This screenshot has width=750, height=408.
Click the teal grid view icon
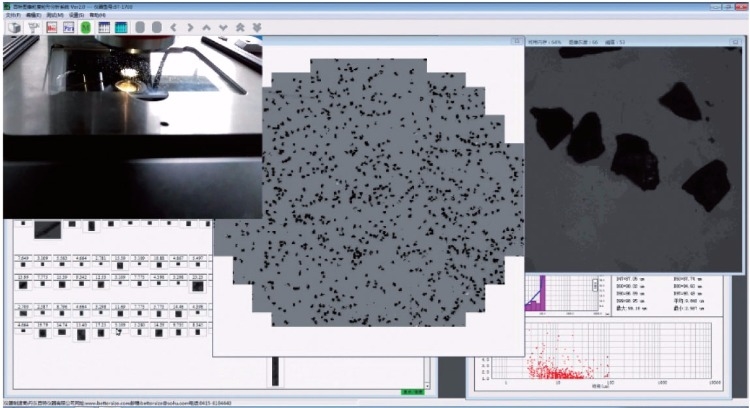coord(121,28)
